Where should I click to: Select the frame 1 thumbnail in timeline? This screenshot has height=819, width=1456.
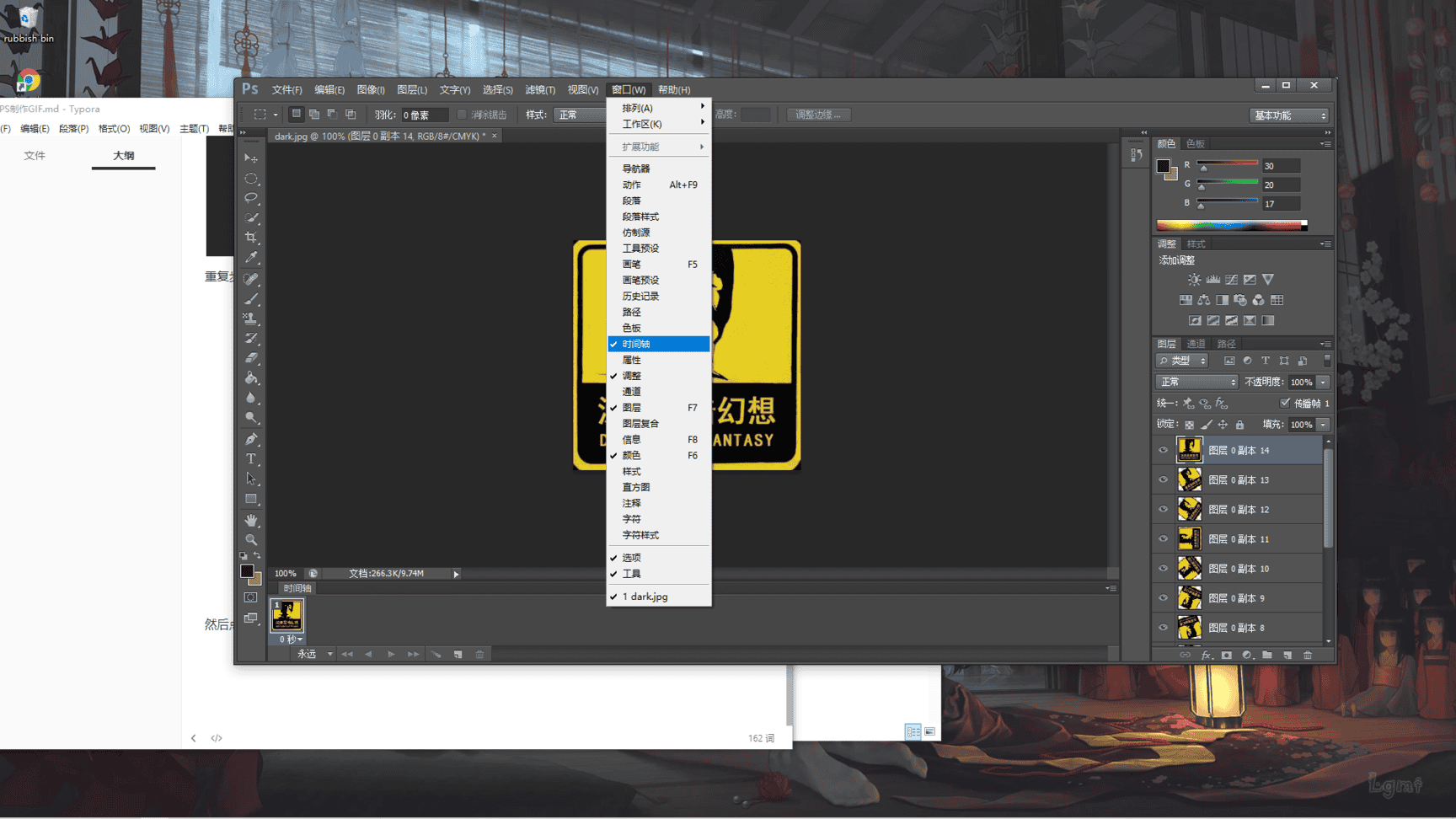pyautogui.click(x=286, y=615)
